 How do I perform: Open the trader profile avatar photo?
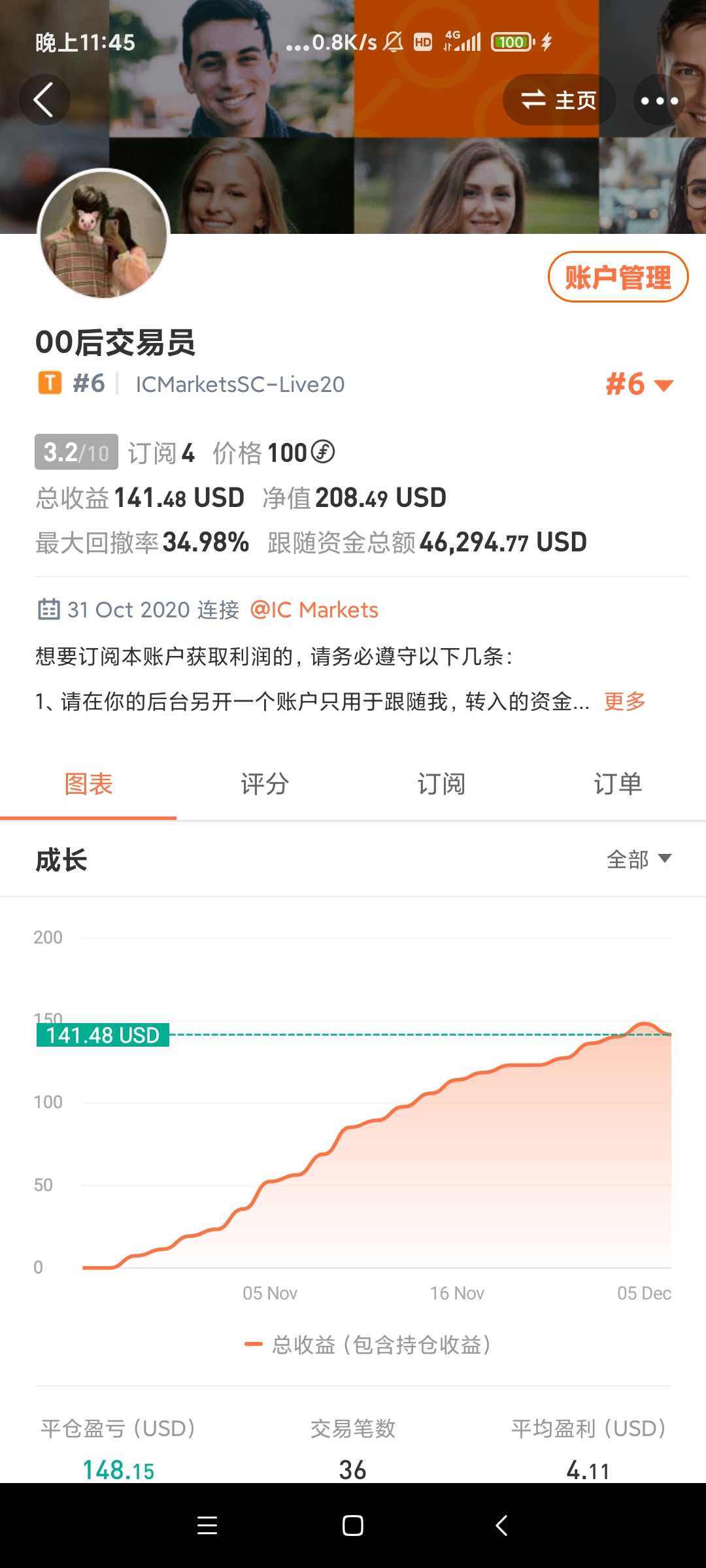pos(104,233)
